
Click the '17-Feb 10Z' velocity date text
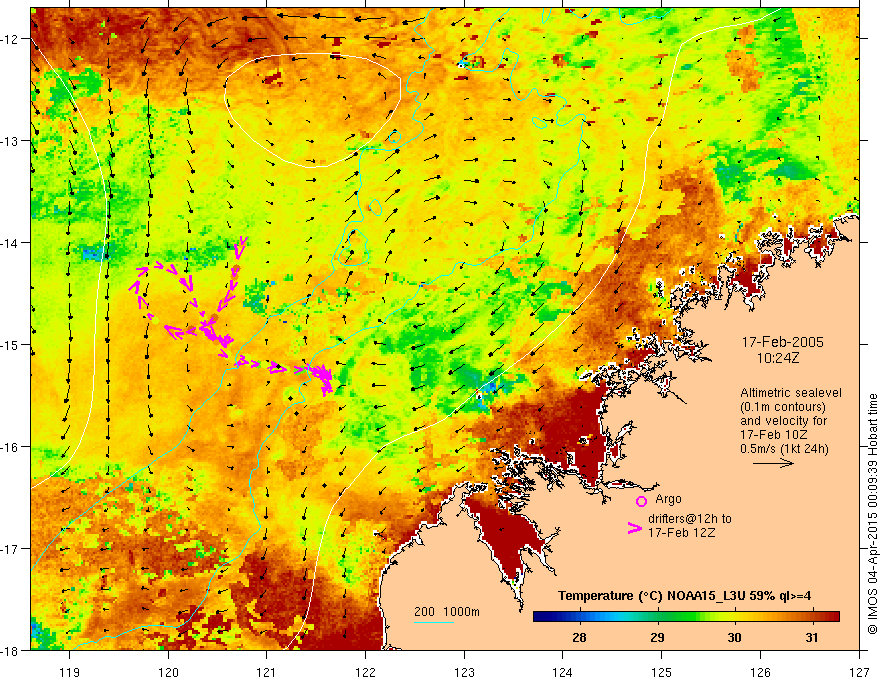point(773,435)
